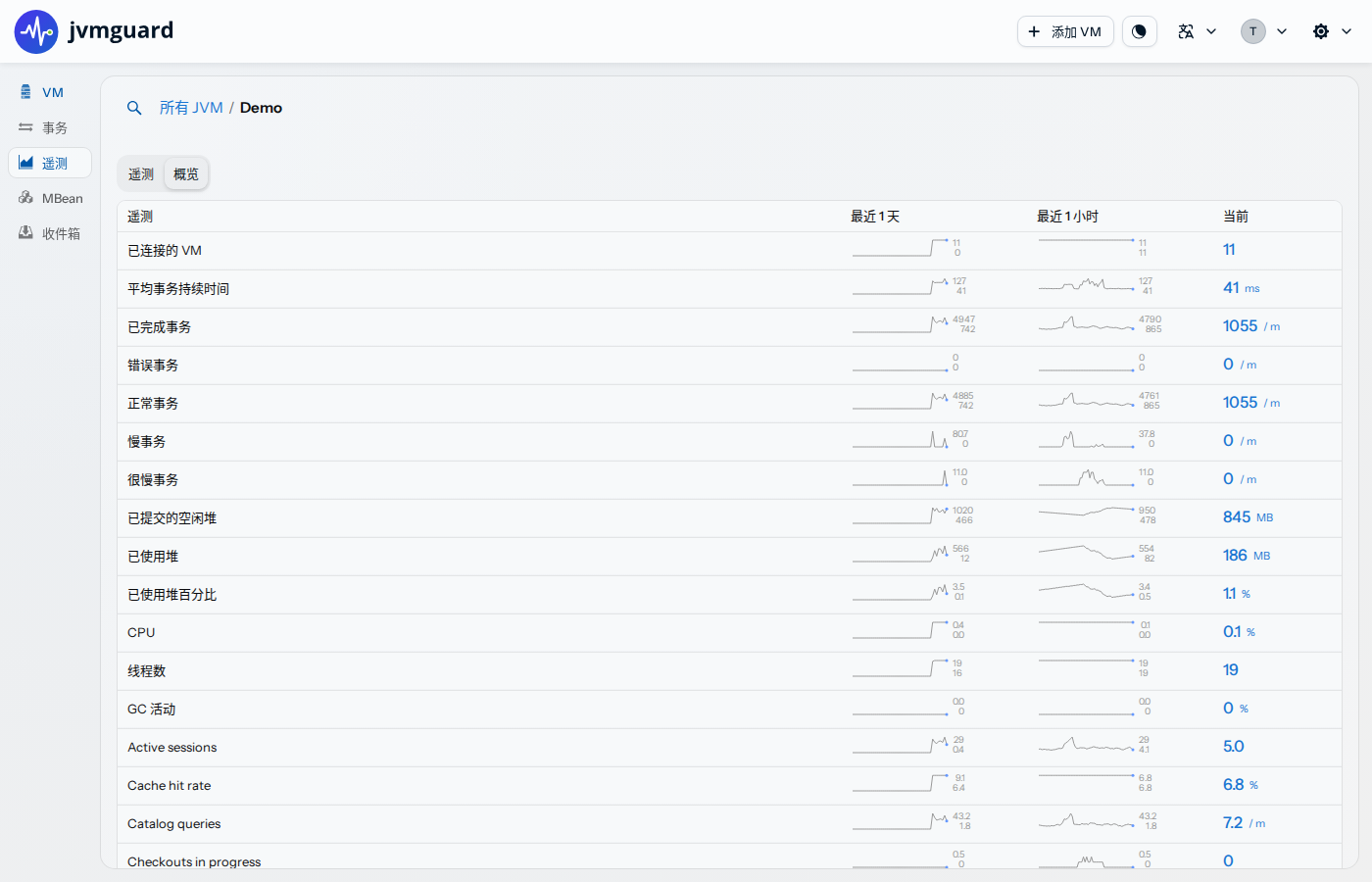Open the VM section in the sidebar

[x=50, y=92]
